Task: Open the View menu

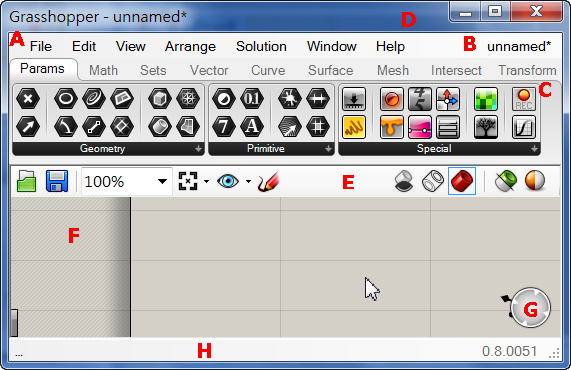Action: coord(130,47)
